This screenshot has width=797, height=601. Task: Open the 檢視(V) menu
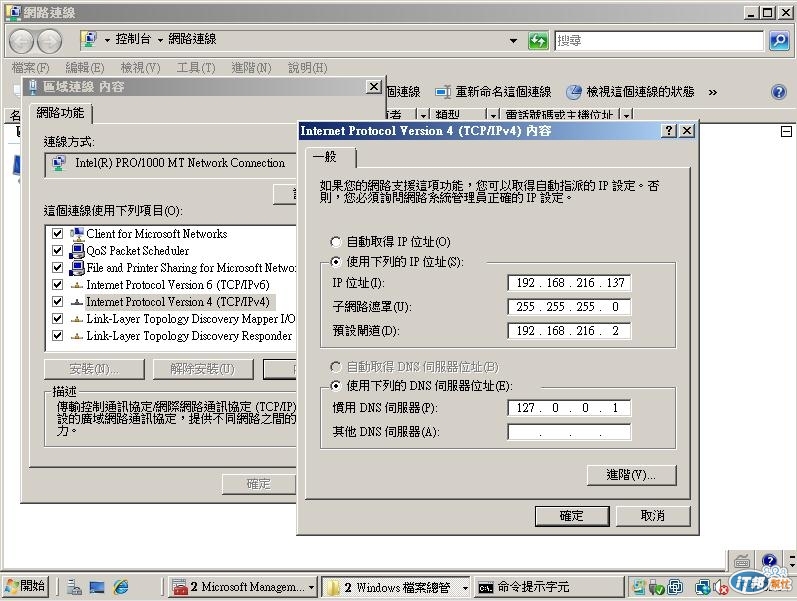[140, 68]
